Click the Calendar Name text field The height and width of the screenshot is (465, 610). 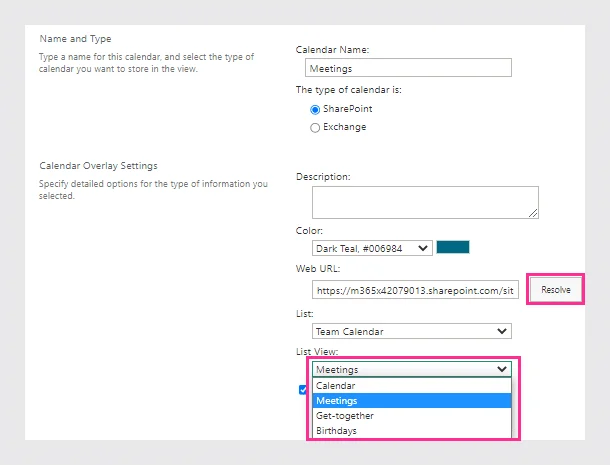tap(408, 68)
